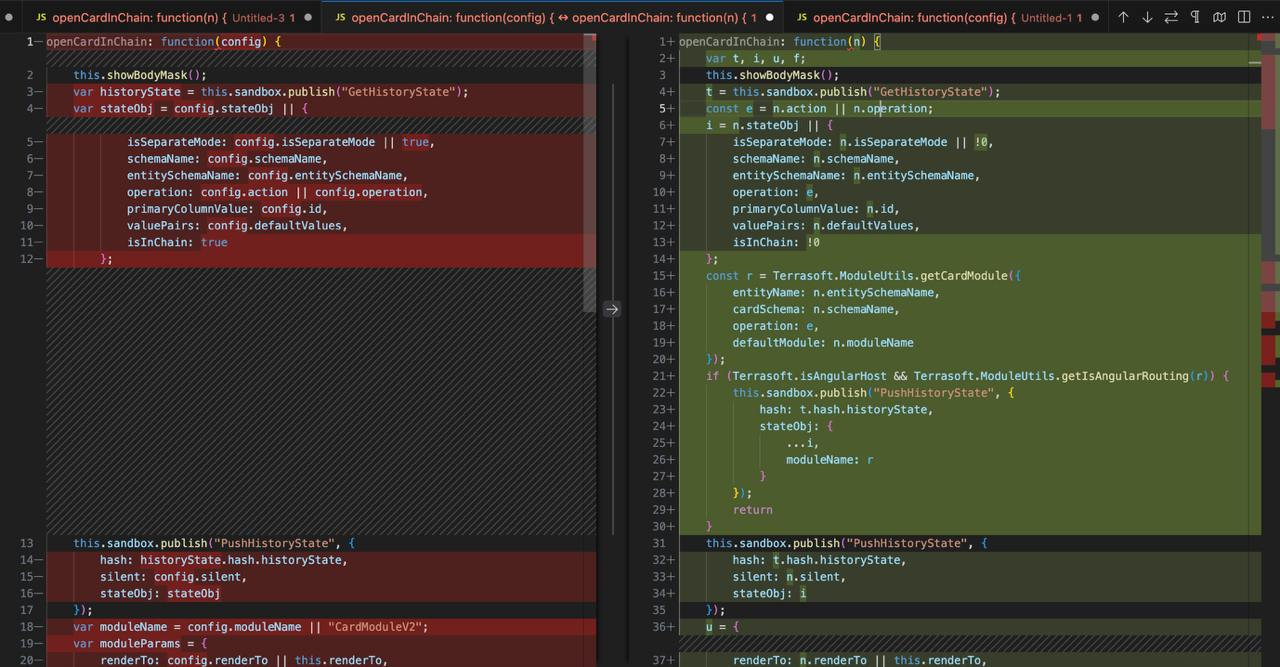Click 'defaultModule: n.moduleName' line
The height and width of the screenshot is (667, 1280).
click(822, 342)
